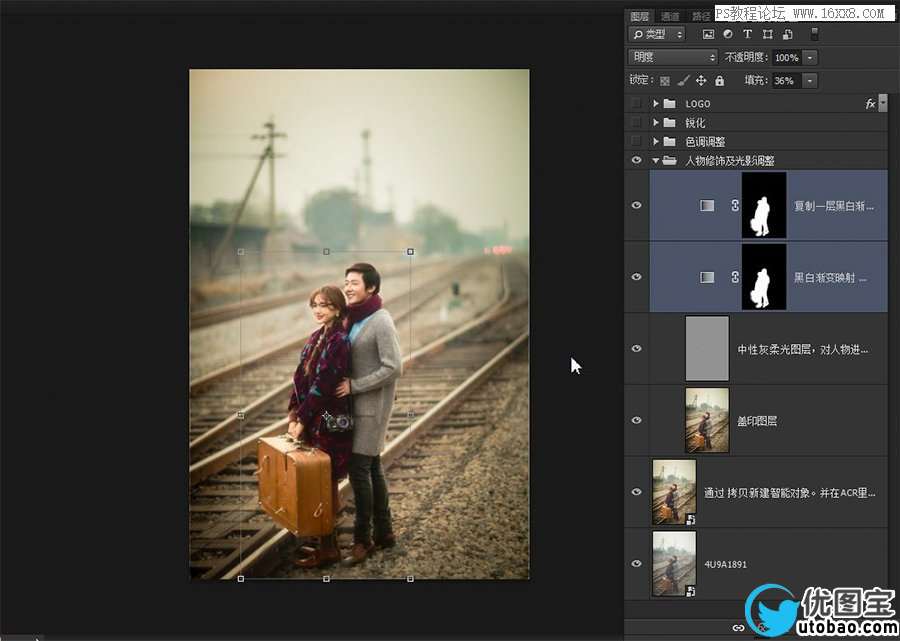Filter layers by type (T) icon
Screen dimensions: 900x641
(747, 34)
